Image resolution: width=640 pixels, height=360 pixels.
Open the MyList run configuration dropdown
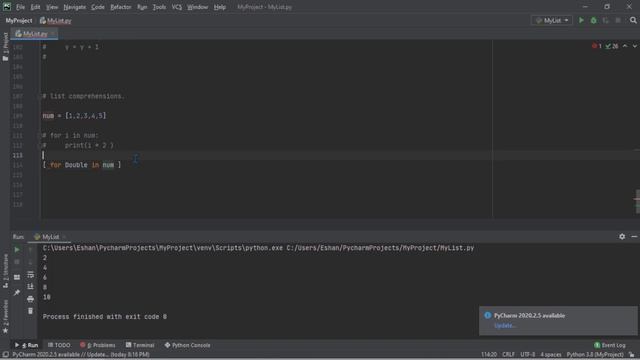coord(552,20)
